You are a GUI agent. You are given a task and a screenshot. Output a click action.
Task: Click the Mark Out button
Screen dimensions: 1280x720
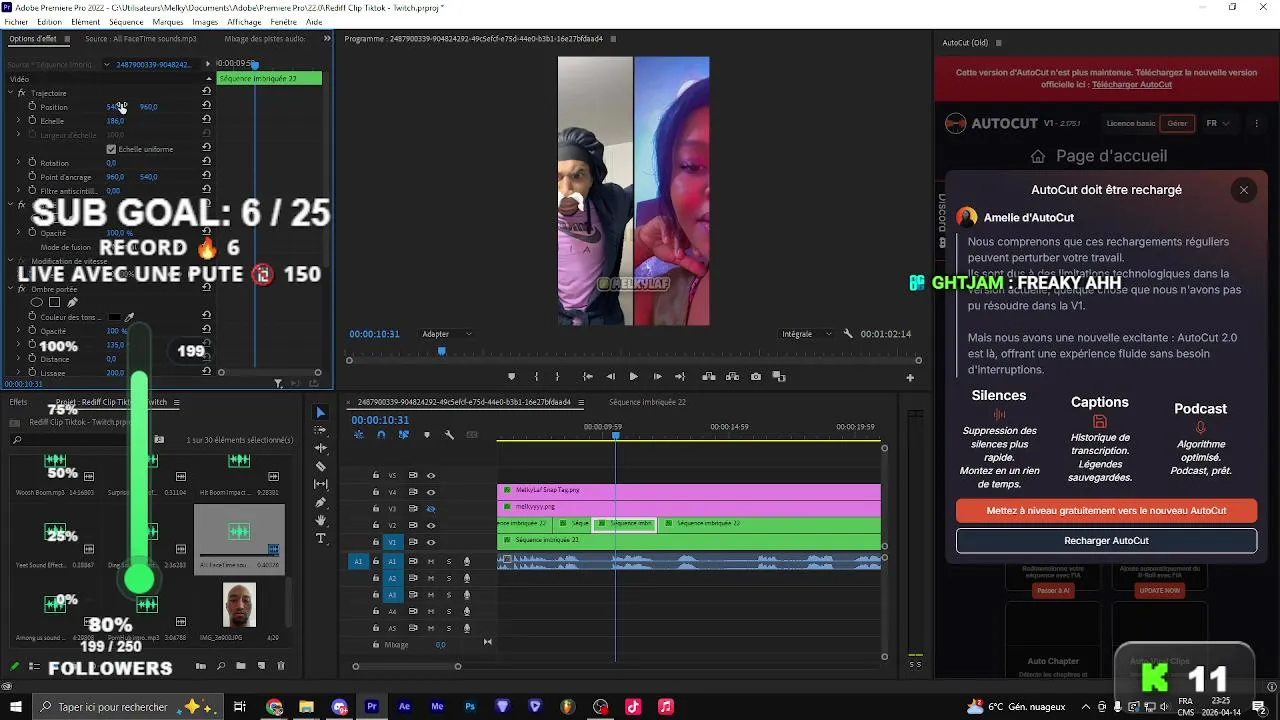[x=558, y=377]
